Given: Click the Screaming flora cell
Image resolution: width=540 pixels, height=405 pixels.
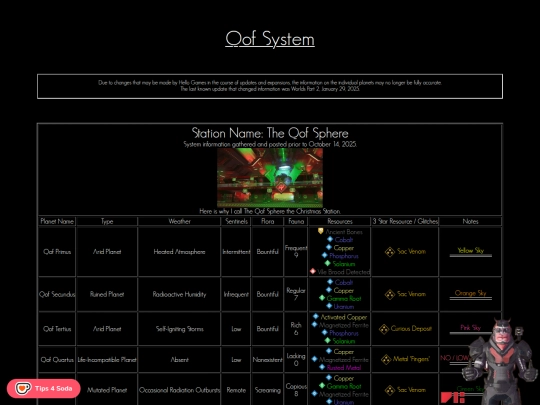Looking at the screenshot, I should coord(268,390).
